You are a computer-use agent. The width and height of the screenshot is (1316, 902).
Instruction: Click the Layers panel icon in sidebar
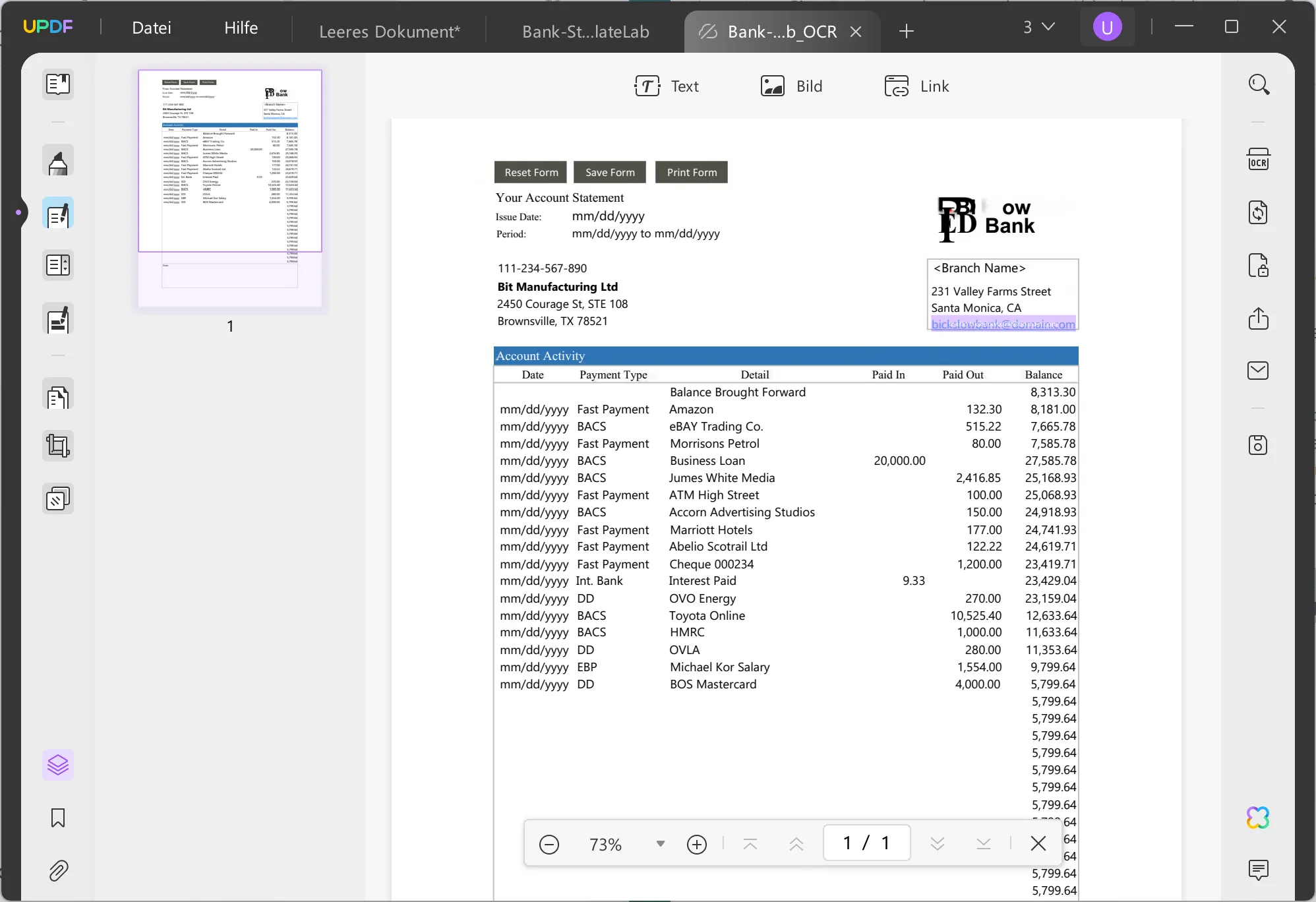tap(57, 766)
